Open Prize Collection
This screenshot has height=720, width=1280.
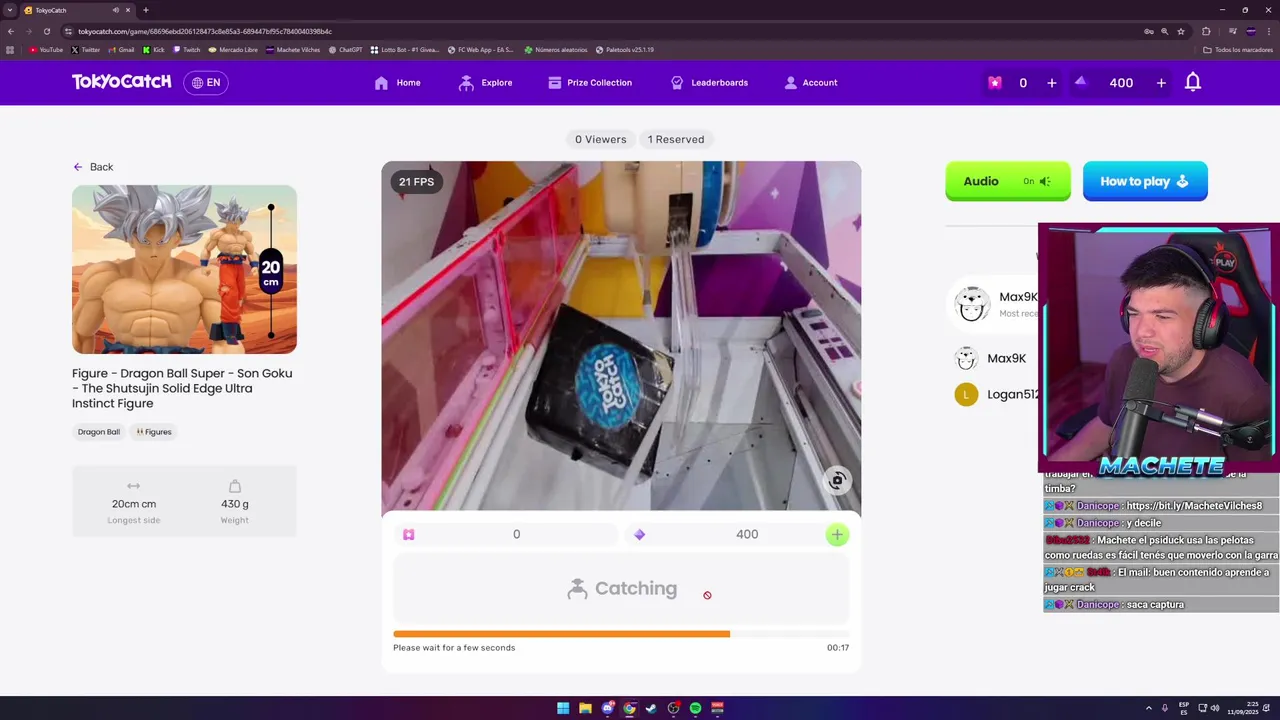590,83
